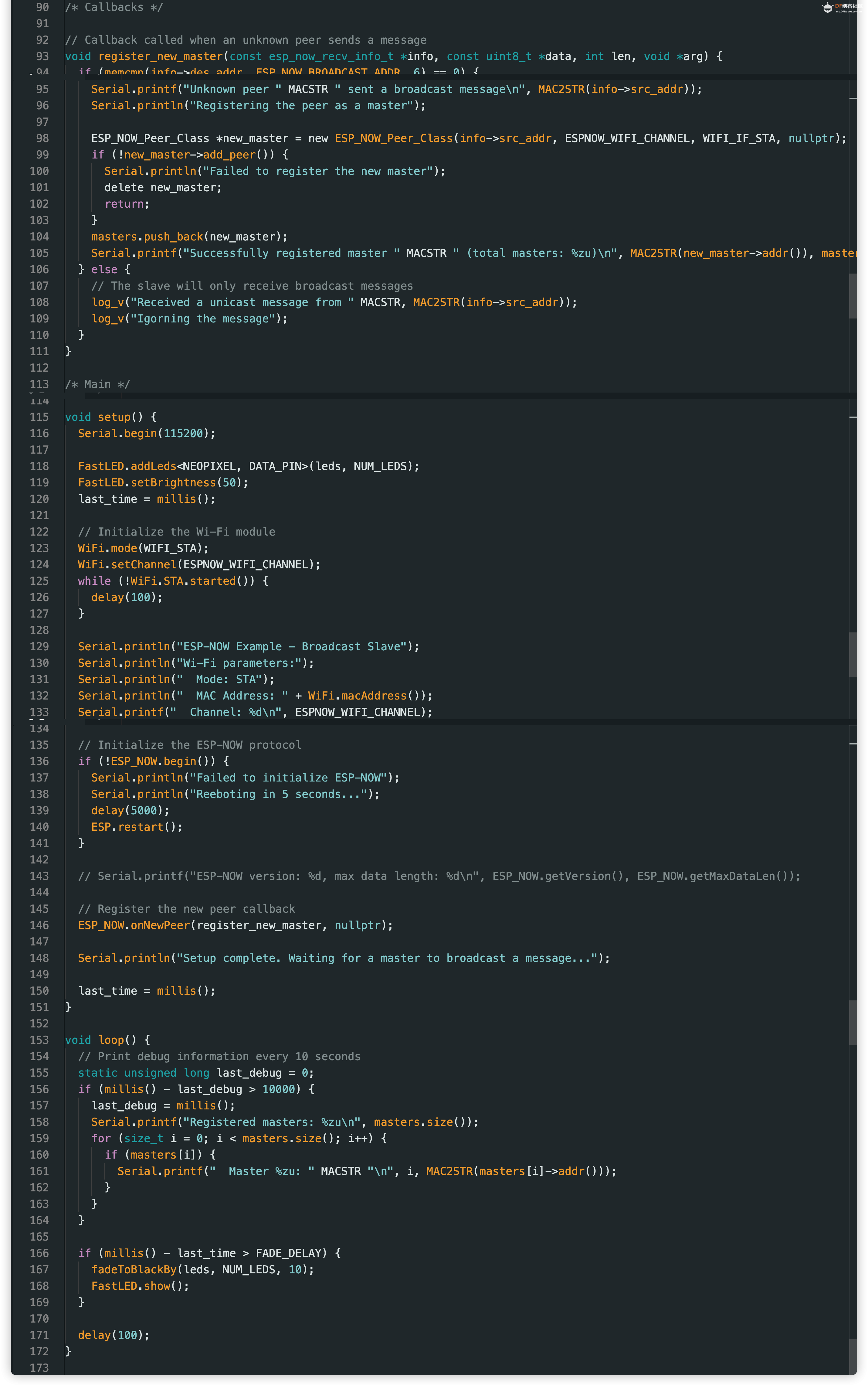Click the scrollbar thumb beside line 152
This screenshot has height=1386, width=868.
(853, 1023)
